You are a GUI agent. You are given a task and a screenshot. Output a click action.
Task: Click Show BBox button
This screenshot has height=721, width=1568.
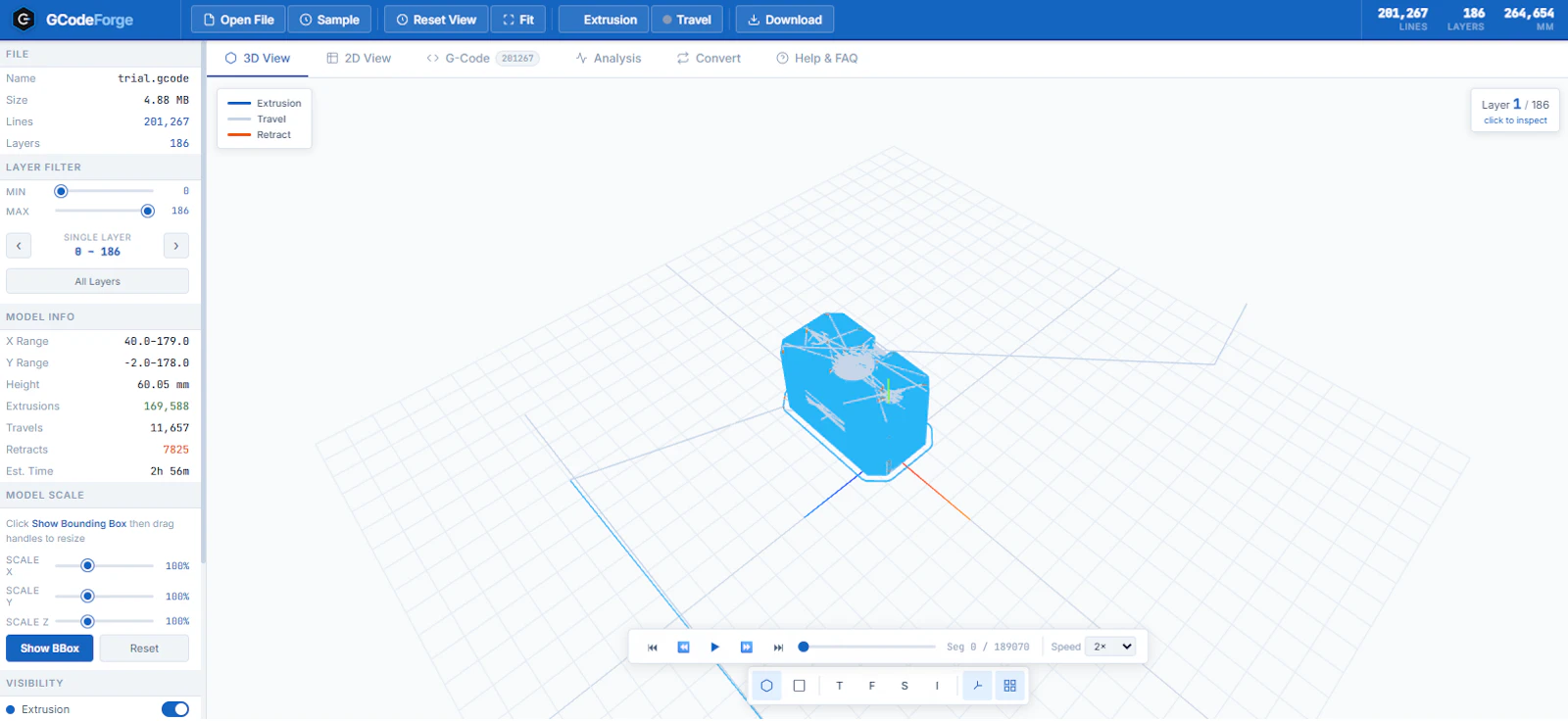click(x=50, y=649)
